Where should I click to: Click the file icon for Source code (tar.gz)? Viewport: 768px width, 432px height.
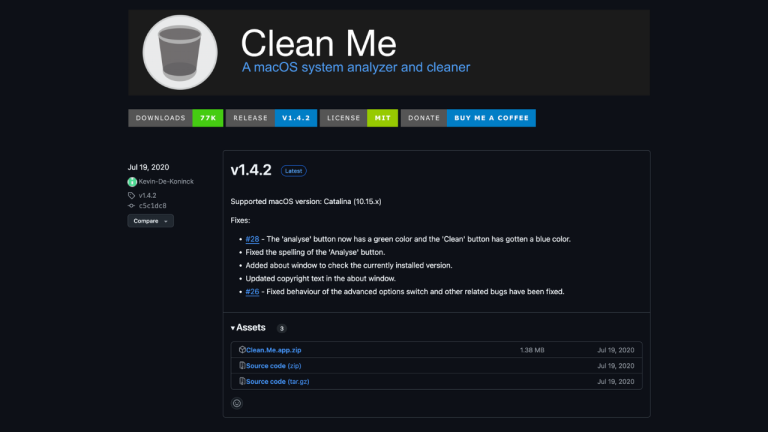coord(242,381)
